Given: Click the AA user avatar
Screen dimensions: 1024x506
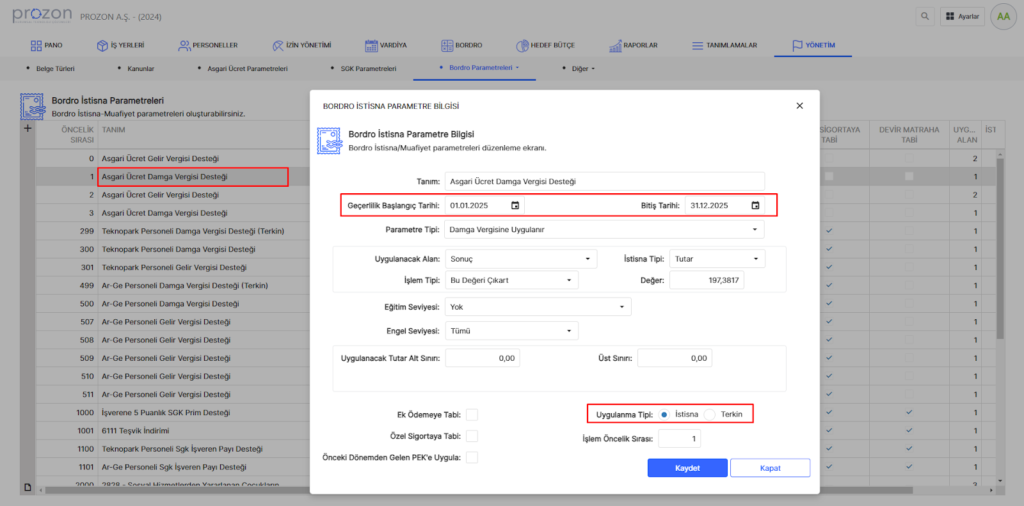Looking at the screenshot, I should [x=1001, y=17].
